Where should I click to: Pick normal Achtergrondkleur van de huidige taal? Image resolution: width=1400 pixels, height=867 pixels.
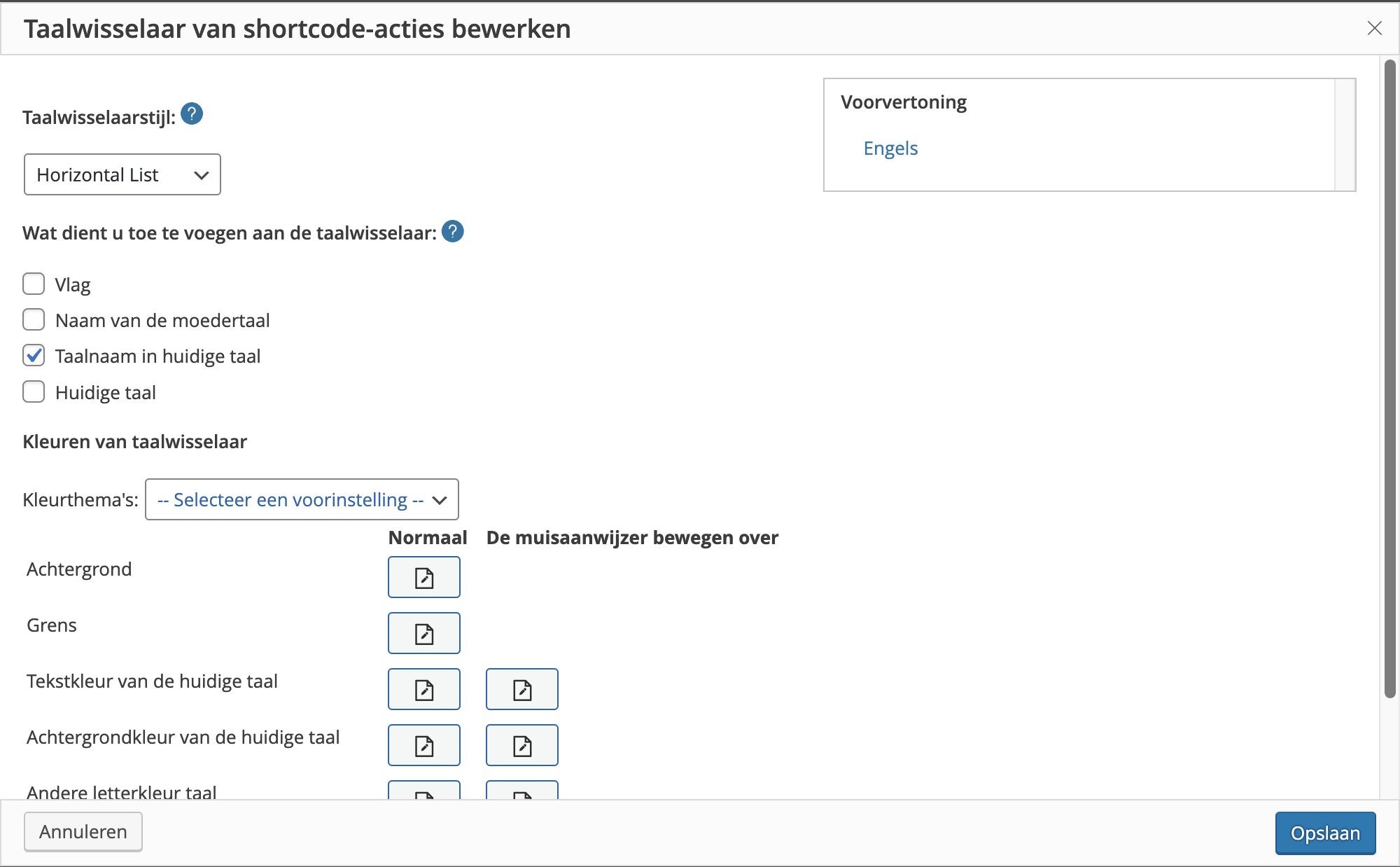pyautogui.click(x=423, y=745)
